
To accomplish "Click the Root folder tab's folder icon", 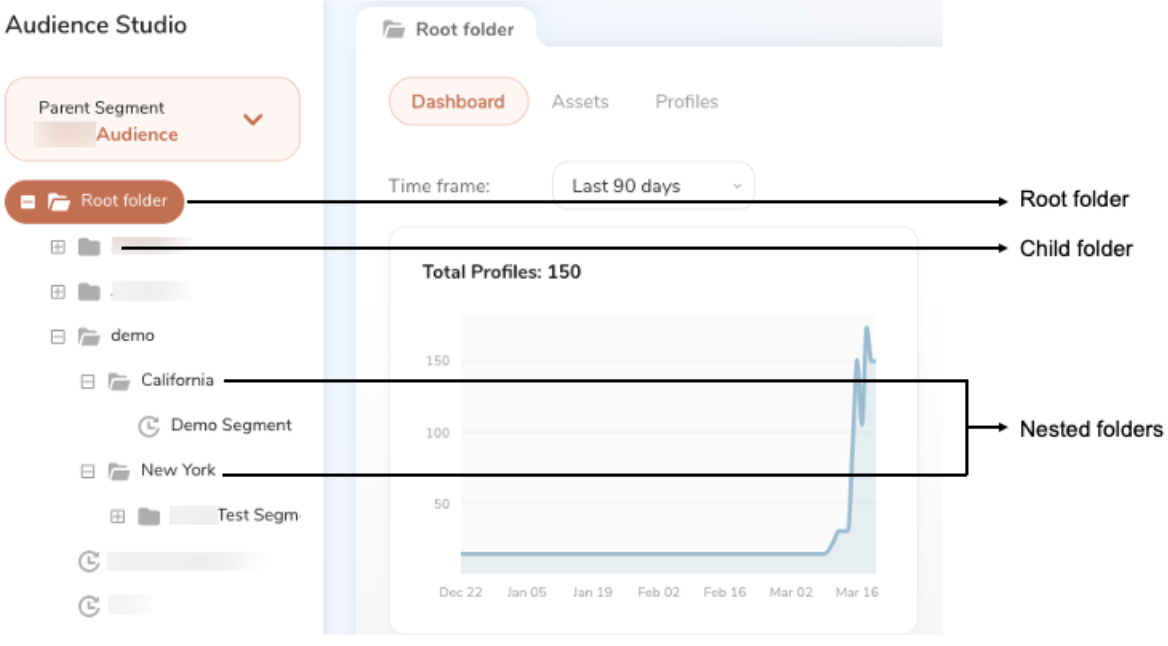I will 393,29.
